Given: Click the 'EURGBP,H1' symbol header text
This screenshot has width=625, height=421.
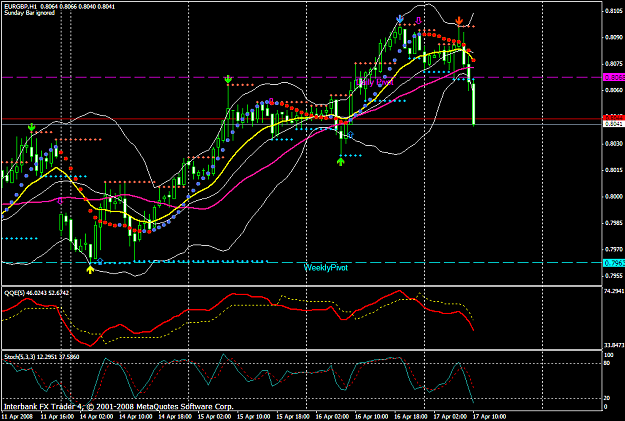Looking at the screenshot, I should click(x=20, y=7).
